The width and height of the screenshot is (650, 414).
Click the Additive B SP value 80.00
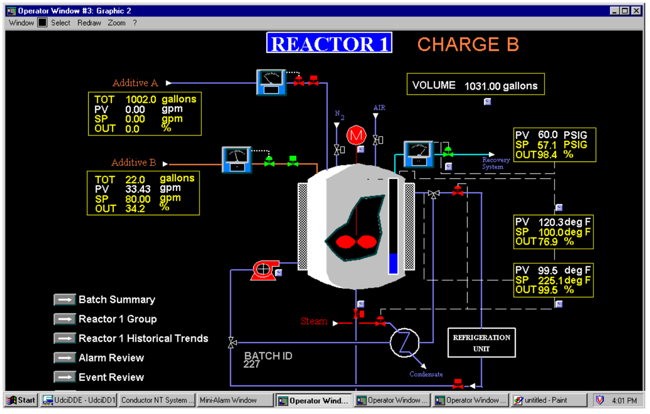[x=138, y=199]
